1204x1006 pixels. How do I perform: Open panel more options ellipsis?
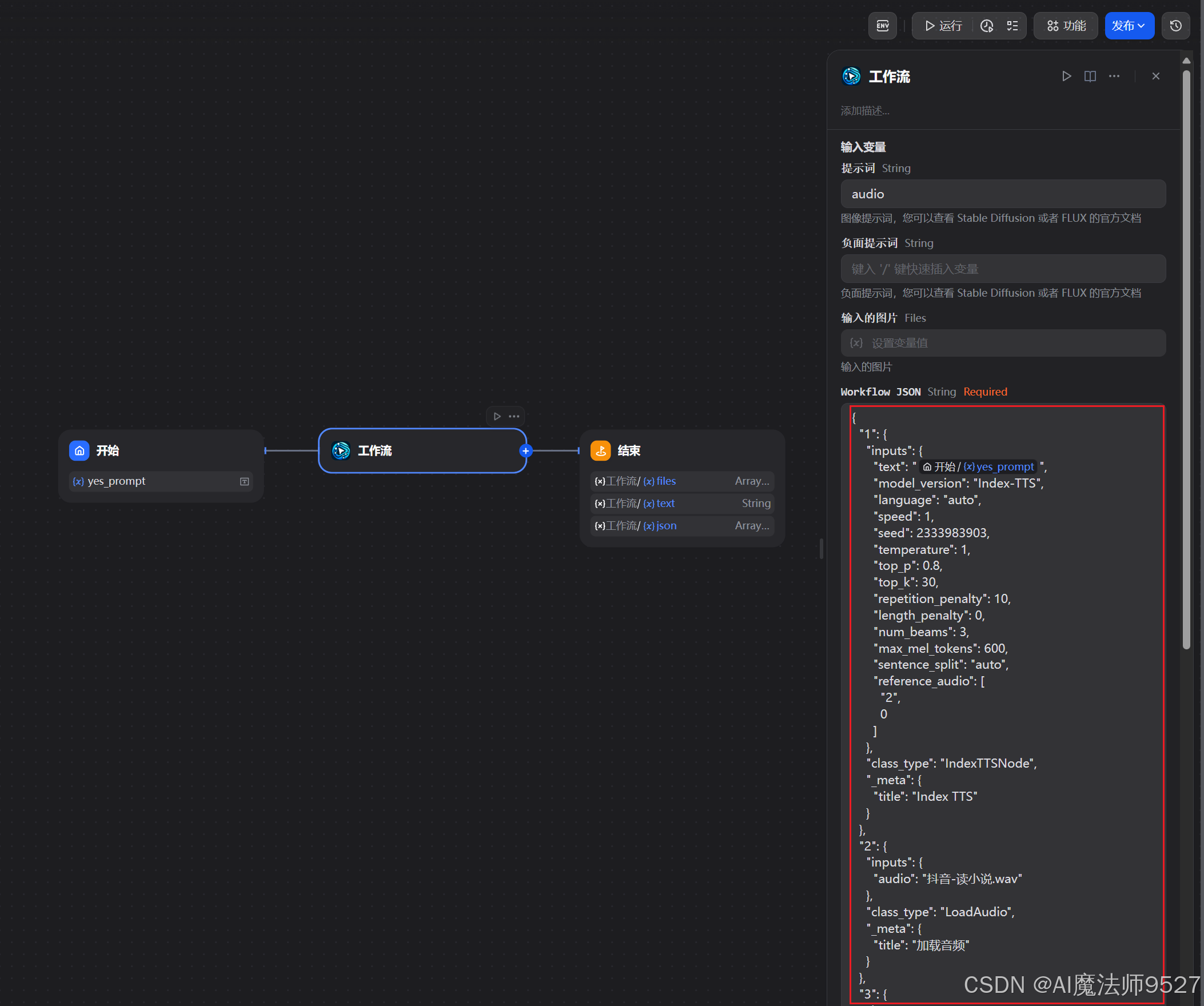point(1114,76)
